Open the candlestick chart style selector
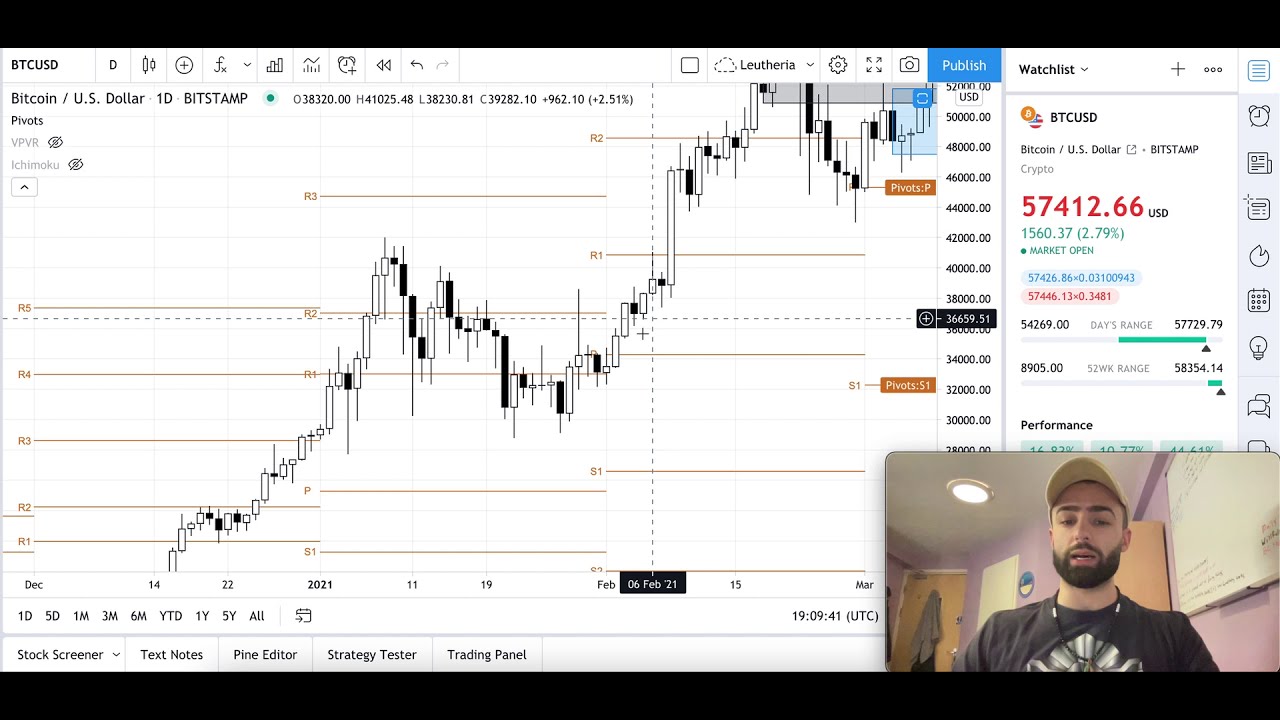1280x720 pixels. point(149,65)
